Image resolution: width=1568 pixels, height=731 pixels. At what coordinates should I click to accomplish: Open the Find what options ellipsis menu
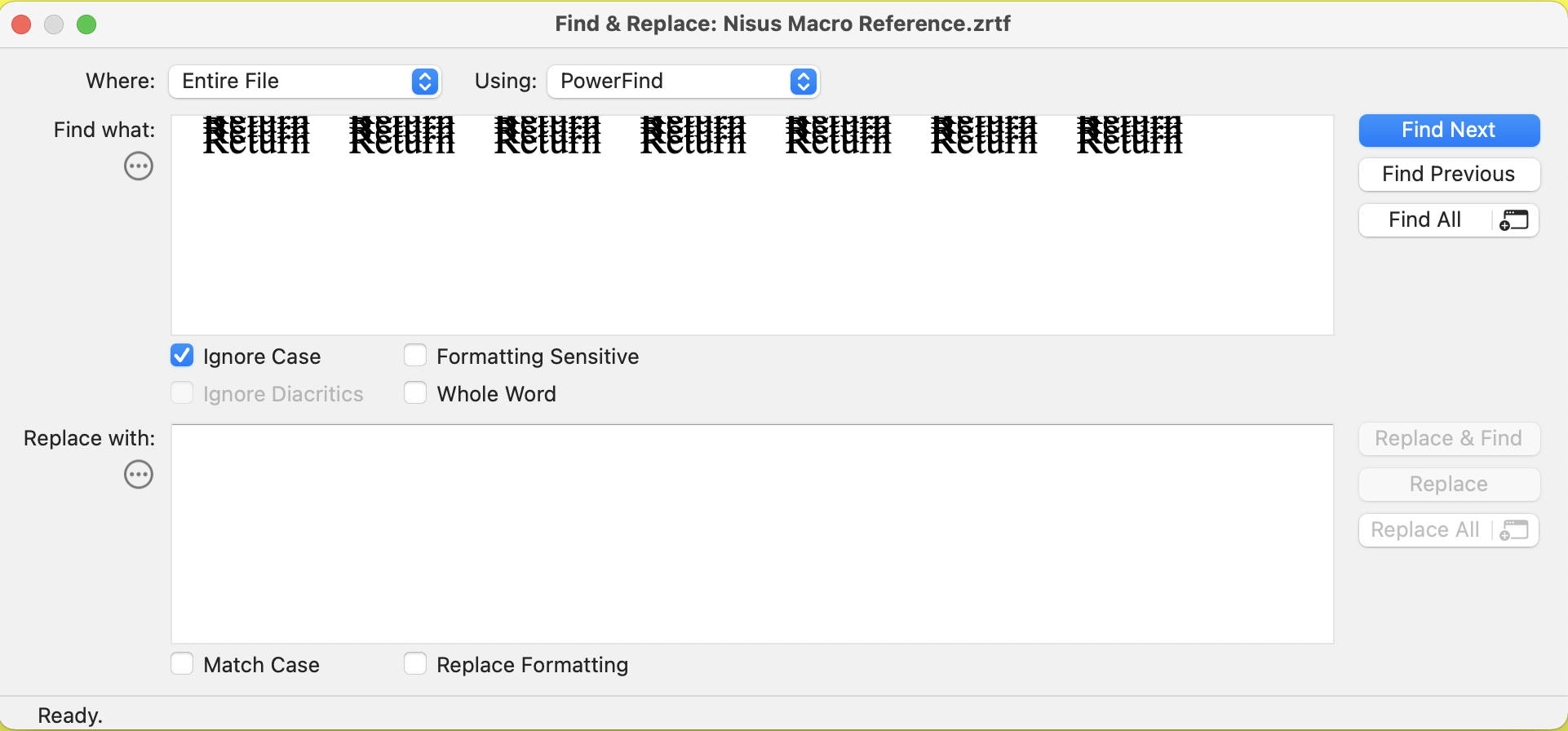(x=139, y=166)
